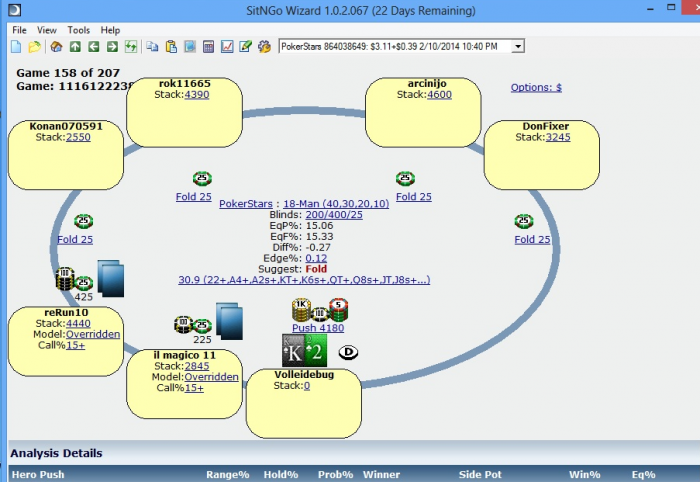Click the 30.9 pushing range link
This screenshot has height=482, width=700.
coord(304,280)
